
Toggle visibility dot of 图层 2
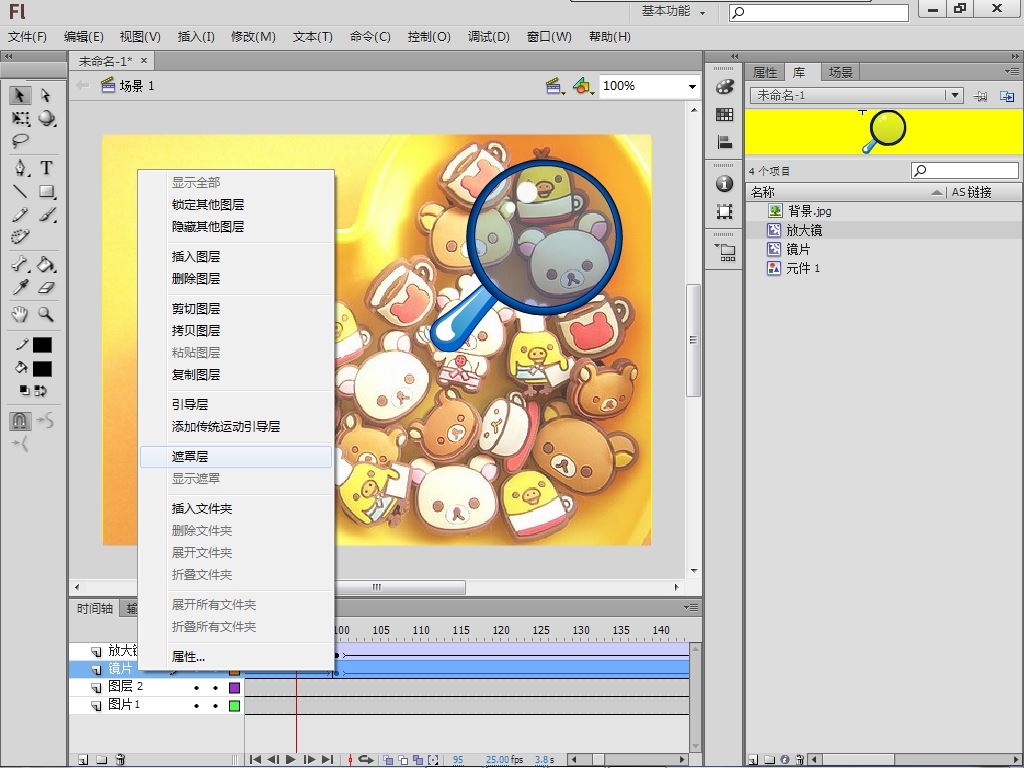pyautogui.click(x=197, y=688)
